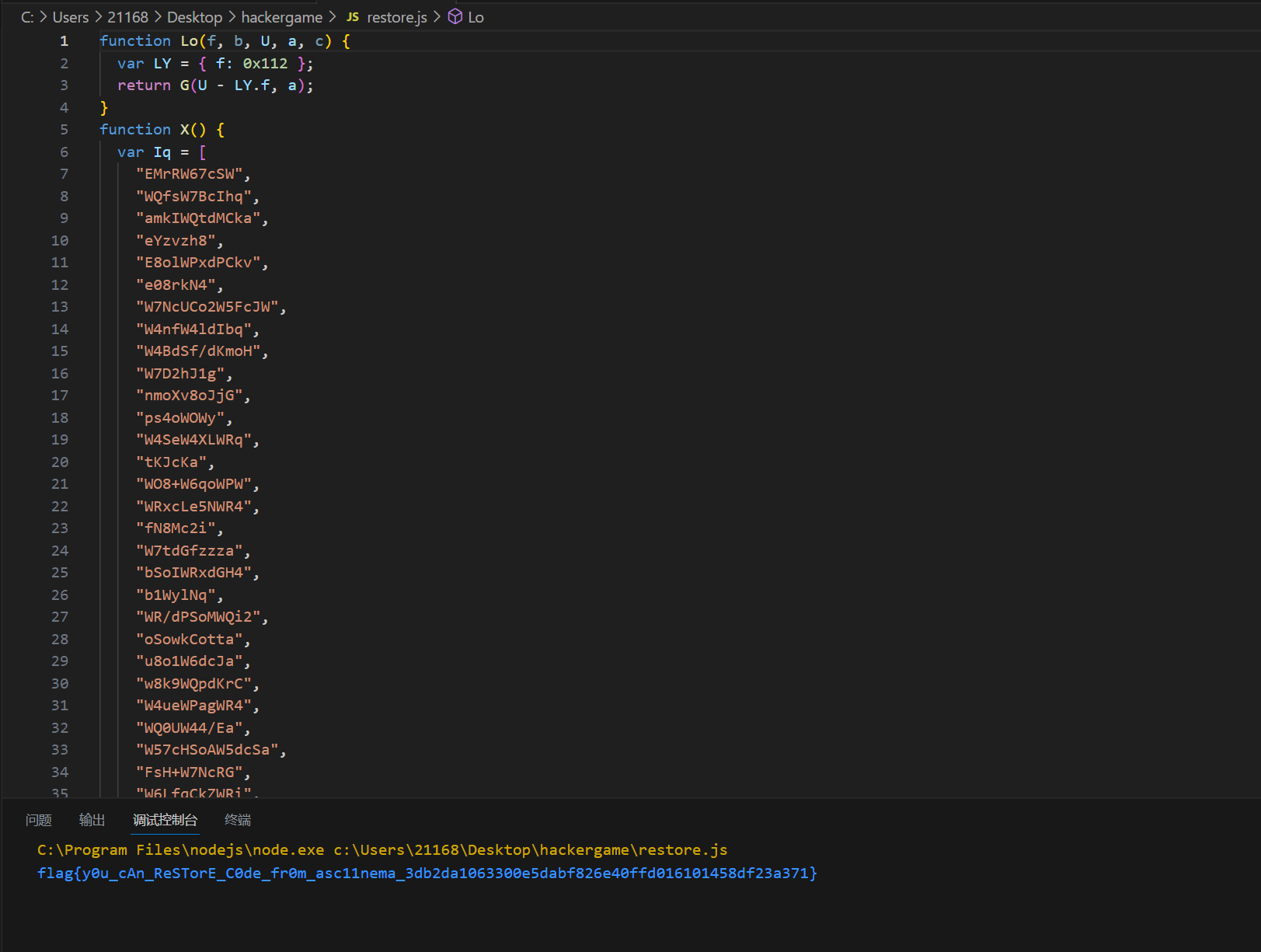Click the string "W7tdGfzzza"

click(x=189, y=551)
